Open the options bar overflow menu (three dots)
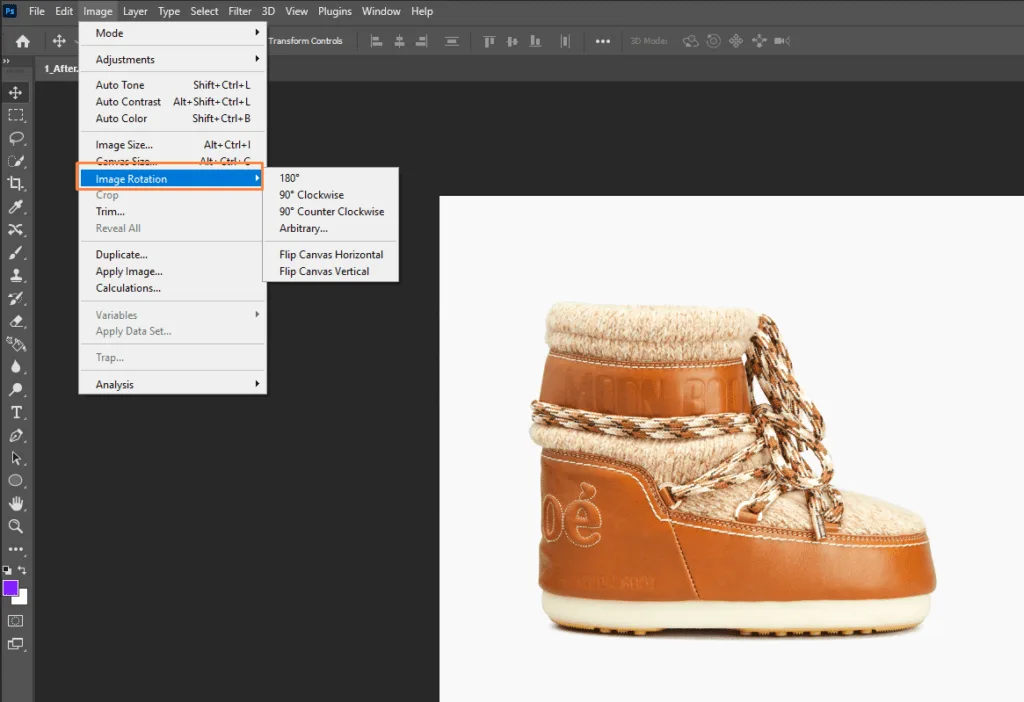 click(602, 41)
